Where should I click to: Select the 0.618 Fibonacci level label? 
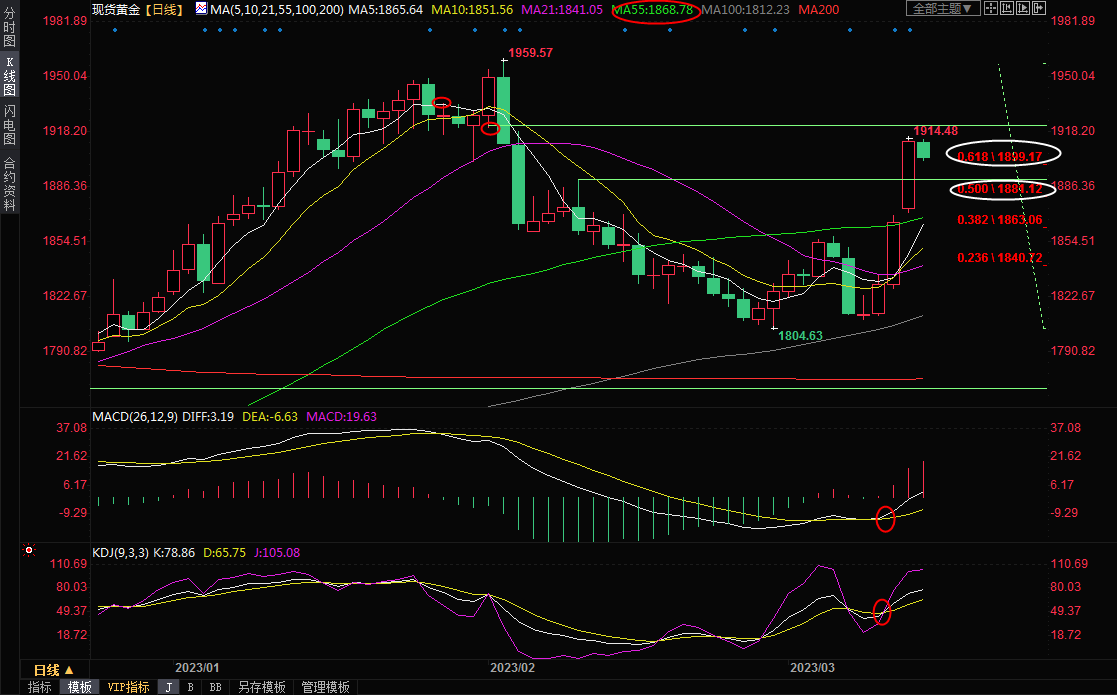(x=999, y=157)
